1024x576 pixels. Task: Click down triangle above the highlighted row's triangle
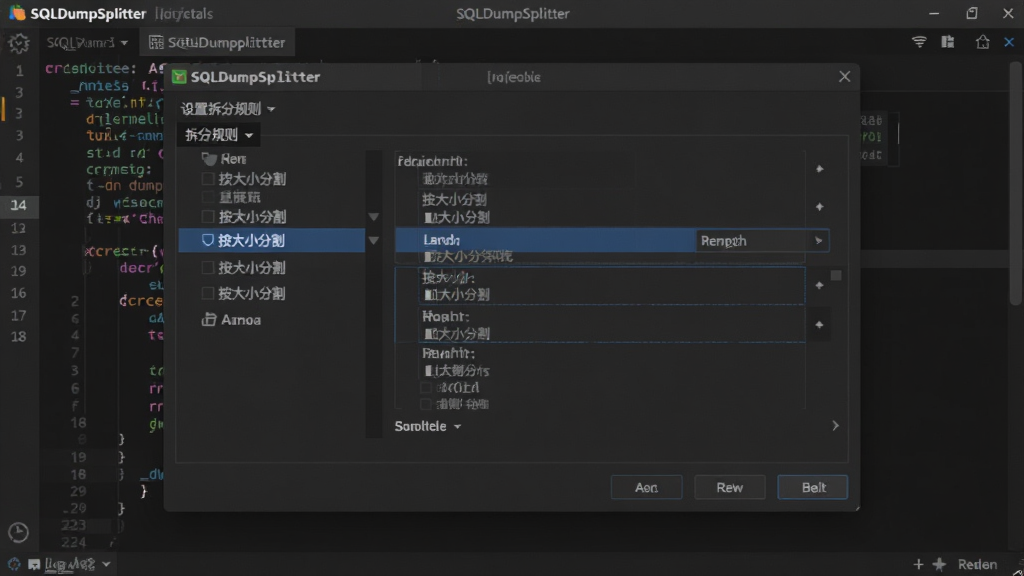tap(374, 217)
